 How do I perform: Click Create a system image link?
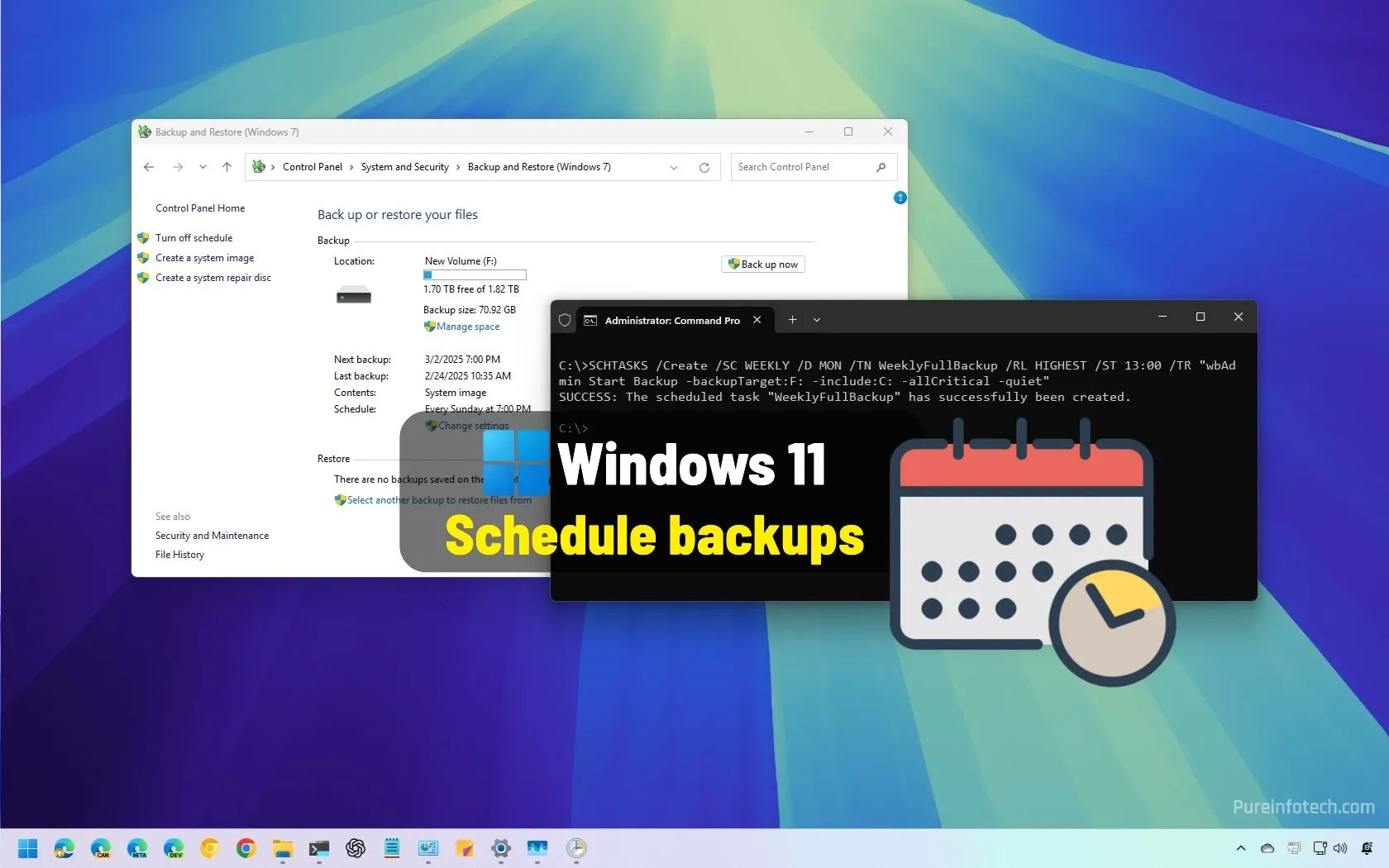pyautogui.click(x=205, y=258)
